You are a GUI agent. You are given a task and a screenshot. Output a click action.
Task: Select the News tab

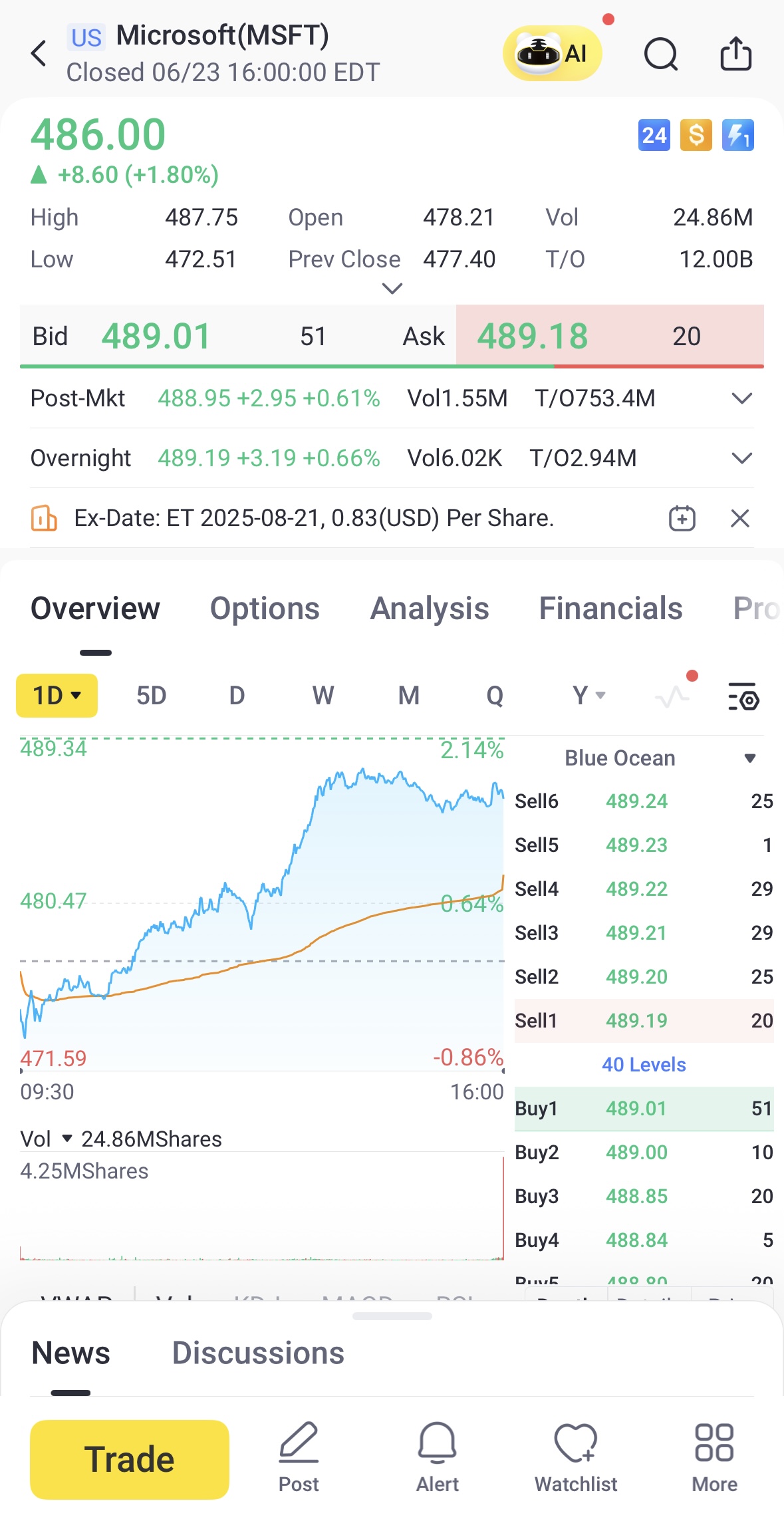[x=70, y=1353]
